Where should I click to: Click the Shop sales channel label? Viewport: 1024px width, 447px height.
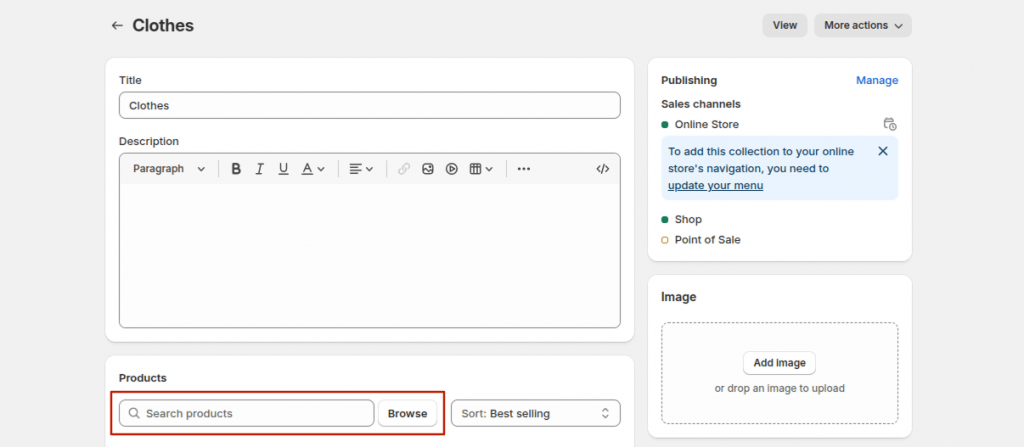tap(688, 220)
